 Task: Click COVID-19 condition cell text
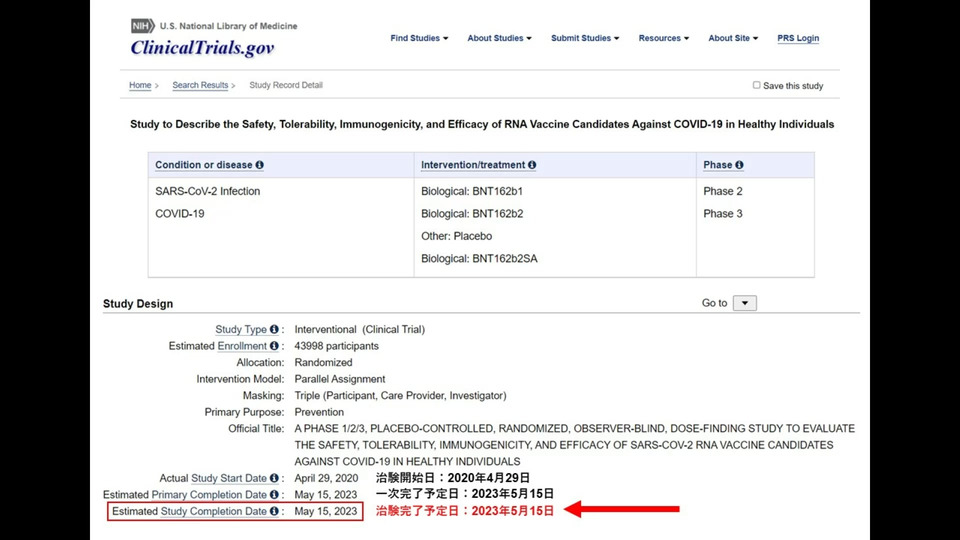[180, 214]
